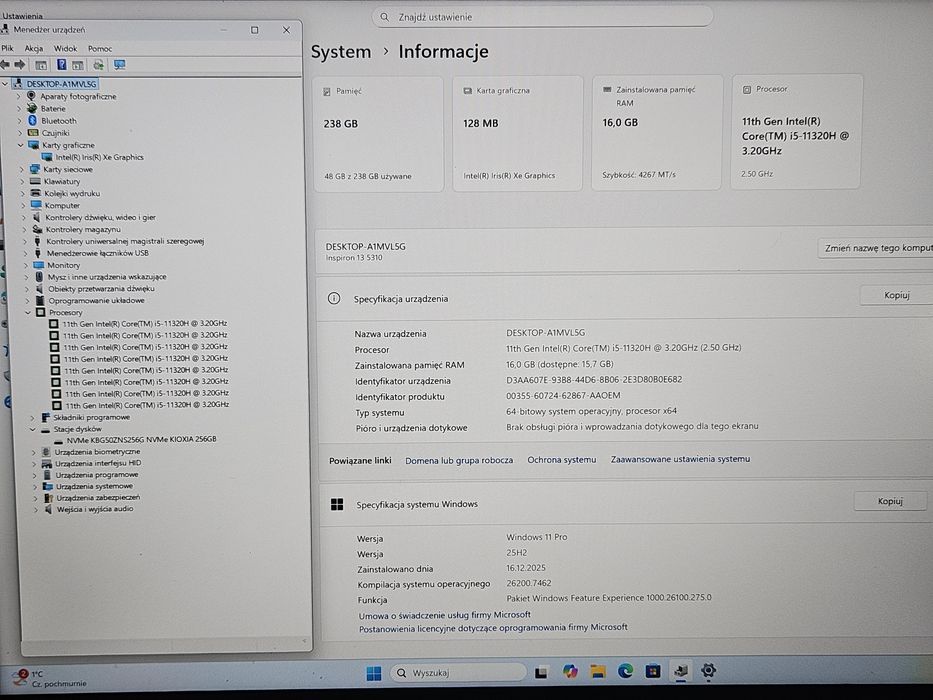Click the Pamięć 238 GB card

tap(378, 133)
